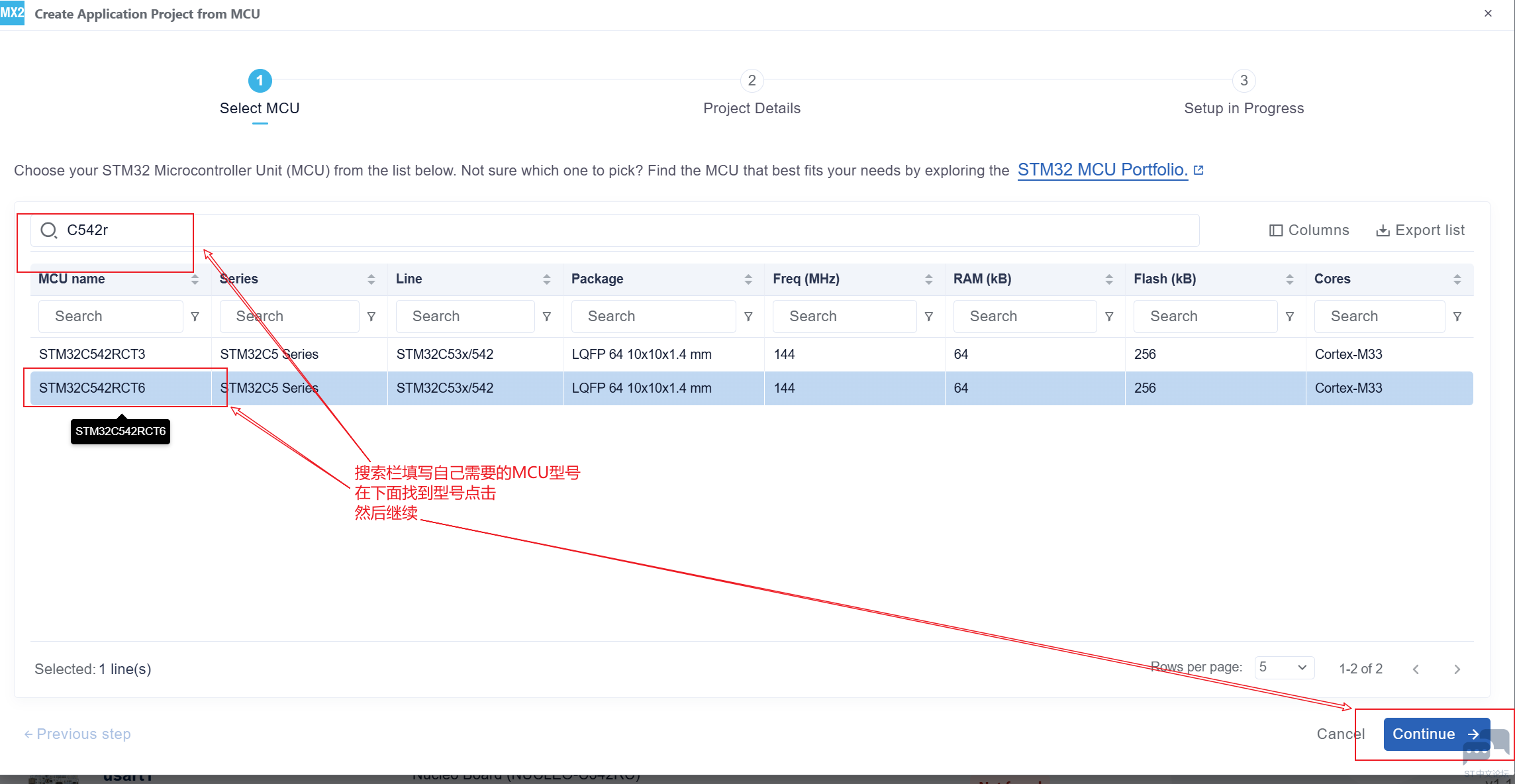This screenshot has height=784, width=1515.
Task: Click the Continue button
Action: 1437,734
